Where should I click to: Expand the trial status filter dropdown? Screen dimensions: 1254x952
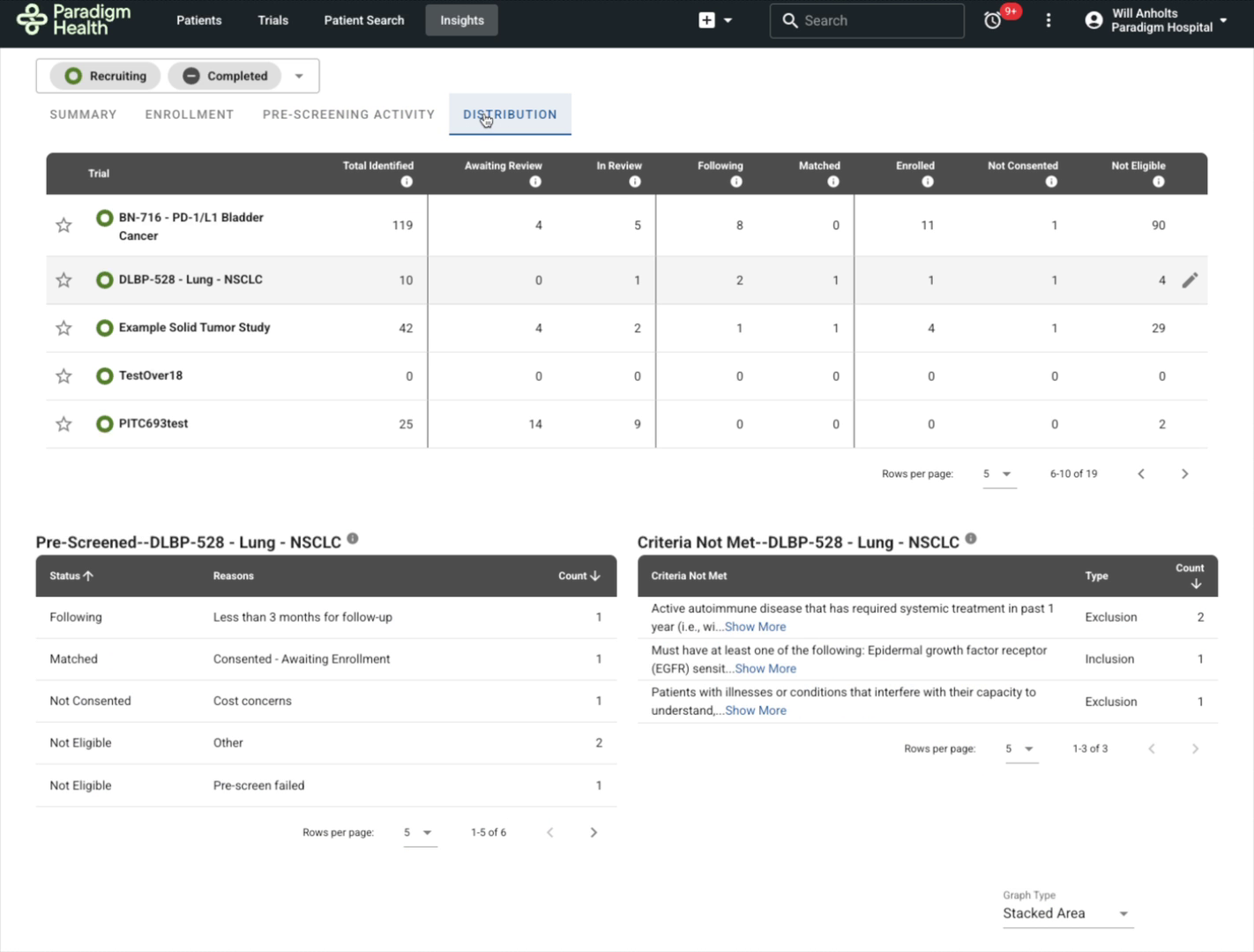click(x=299, y=76)
